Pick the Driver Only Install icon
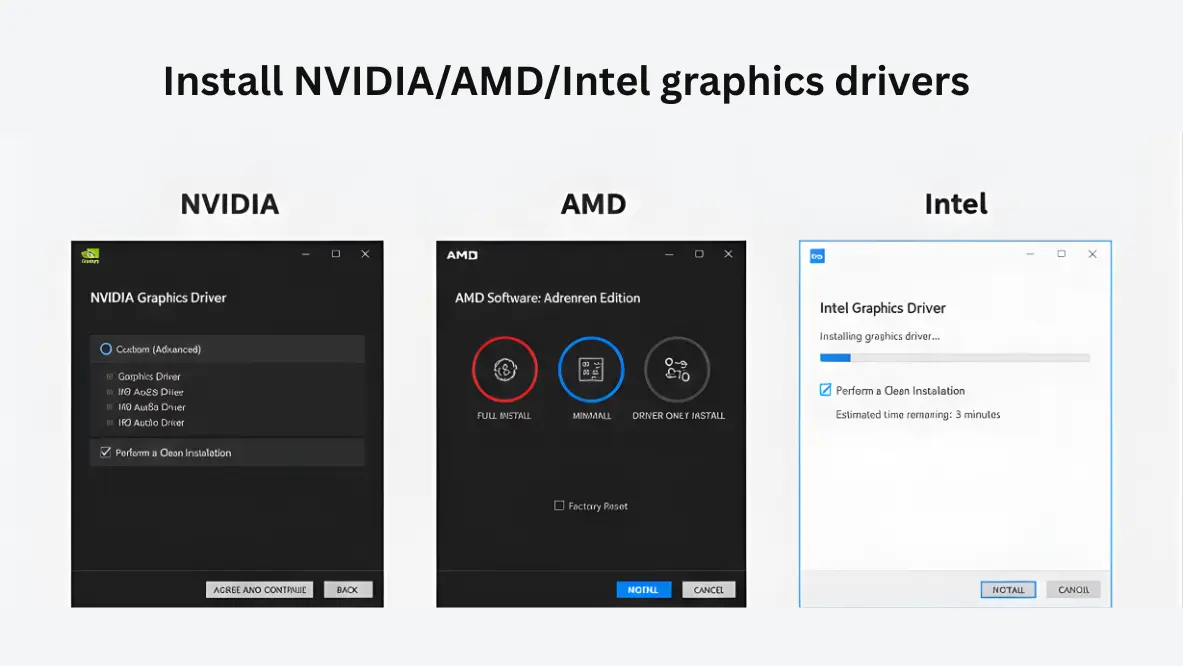The image size is (1183, 666). click(677, 369)
